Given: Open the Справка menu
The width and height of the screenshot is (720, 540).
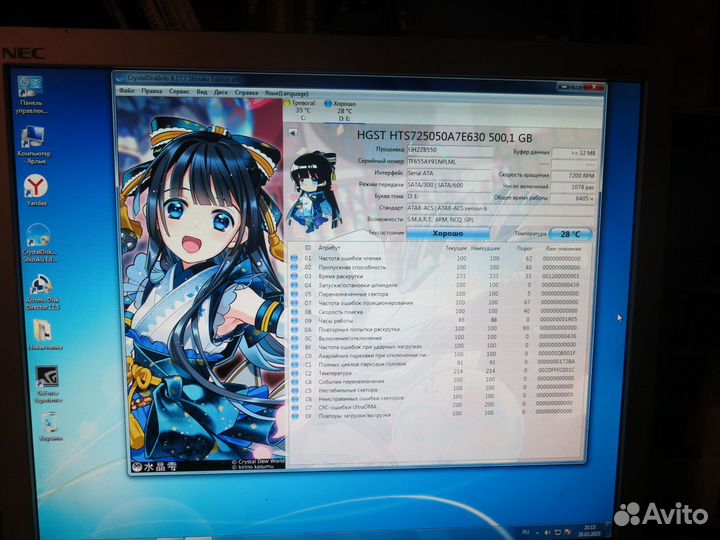Looking at the screenshot, I should (x=246, y=93).
